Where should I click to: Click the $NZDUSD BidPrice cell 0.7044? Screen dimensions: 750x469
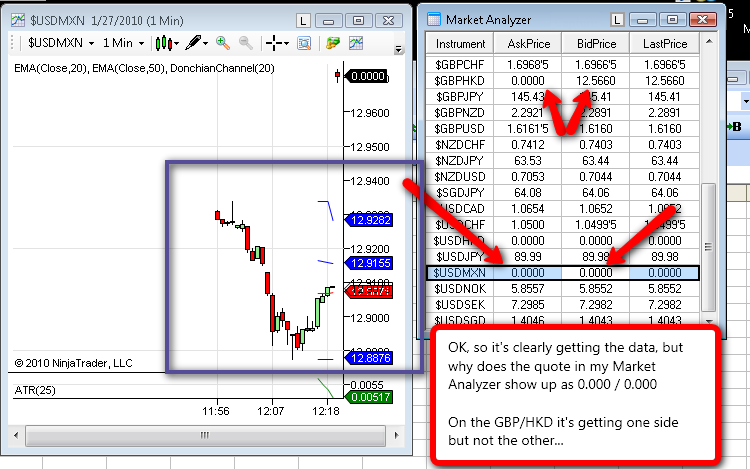pyautogui.click(x=596, y=177)
